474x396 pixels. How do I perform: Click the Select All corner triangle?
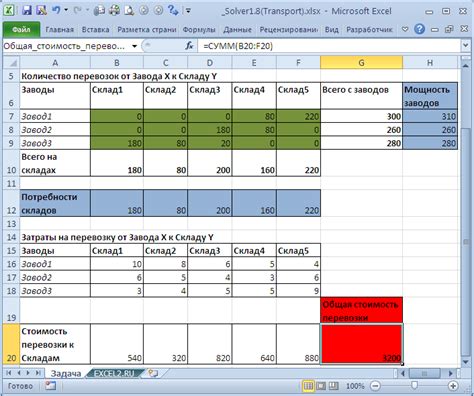pos(12,62)
